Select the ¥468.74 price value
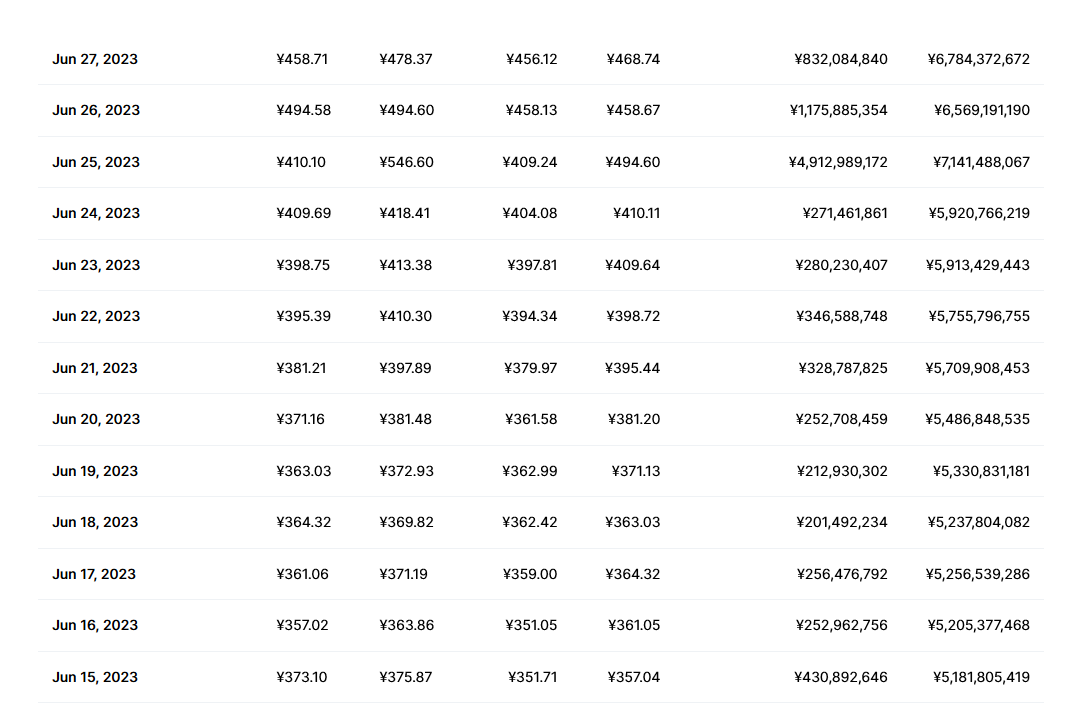The width and height of the screenshot is (1070, 720). tap(633, 59)
